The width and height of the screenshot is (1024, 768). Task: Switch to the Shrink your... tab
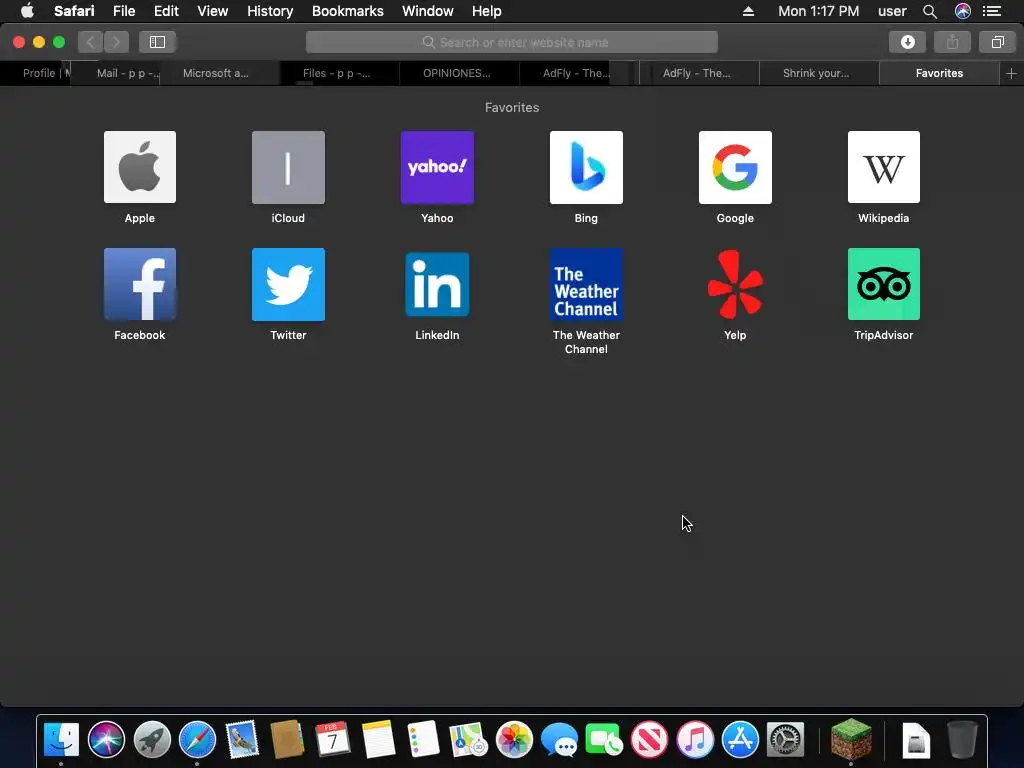coord(819,73)
